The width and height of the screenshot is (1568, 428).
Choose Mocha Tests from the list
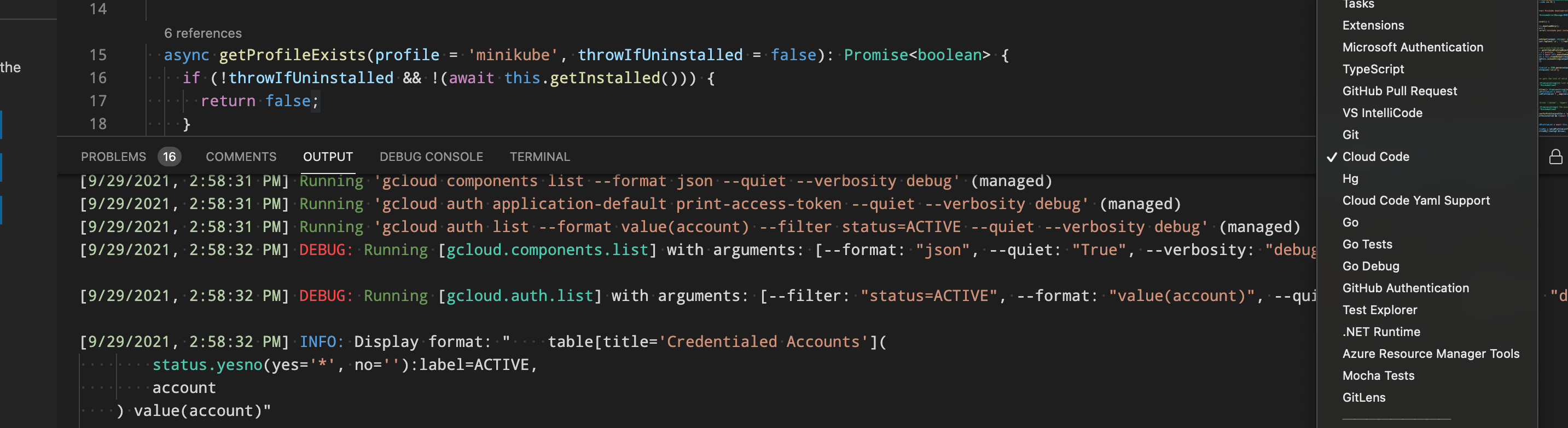tap(1378, 375)
